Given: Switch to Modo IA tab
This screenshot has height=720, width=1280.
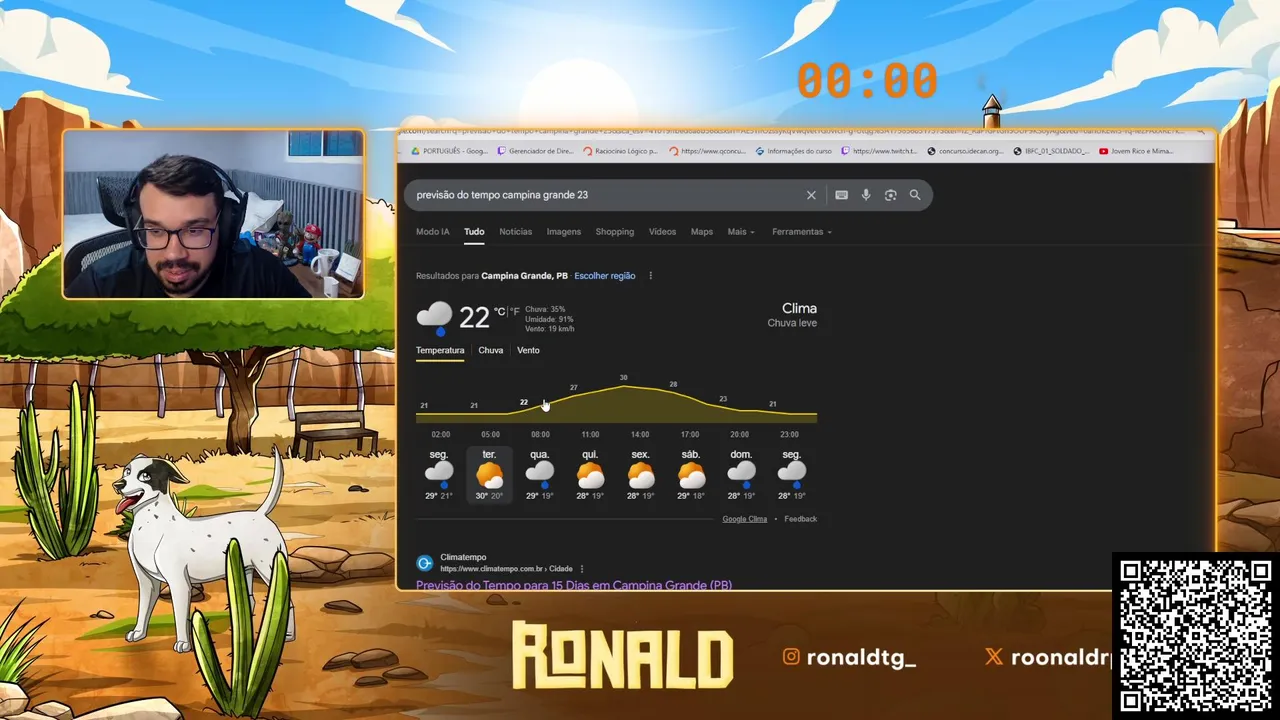Looking at the screenshot, I should [x=432, y=232].
